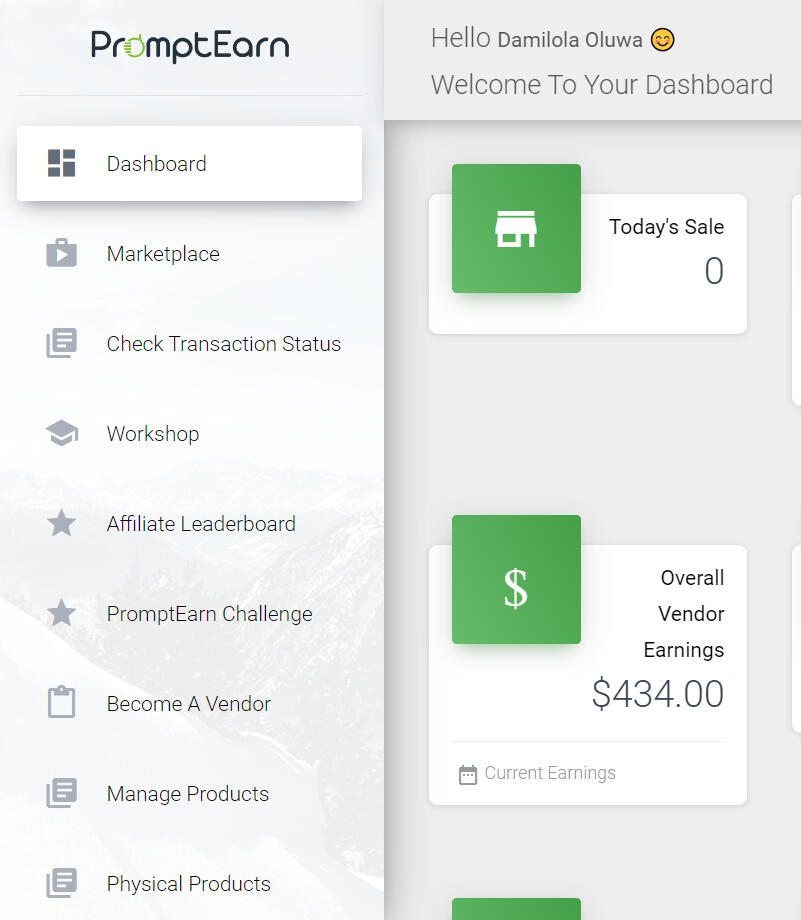Open the Dashboard menu item
Image resolution: width=801 pixels, height=920 pixels.
click(x=190, y=163)
